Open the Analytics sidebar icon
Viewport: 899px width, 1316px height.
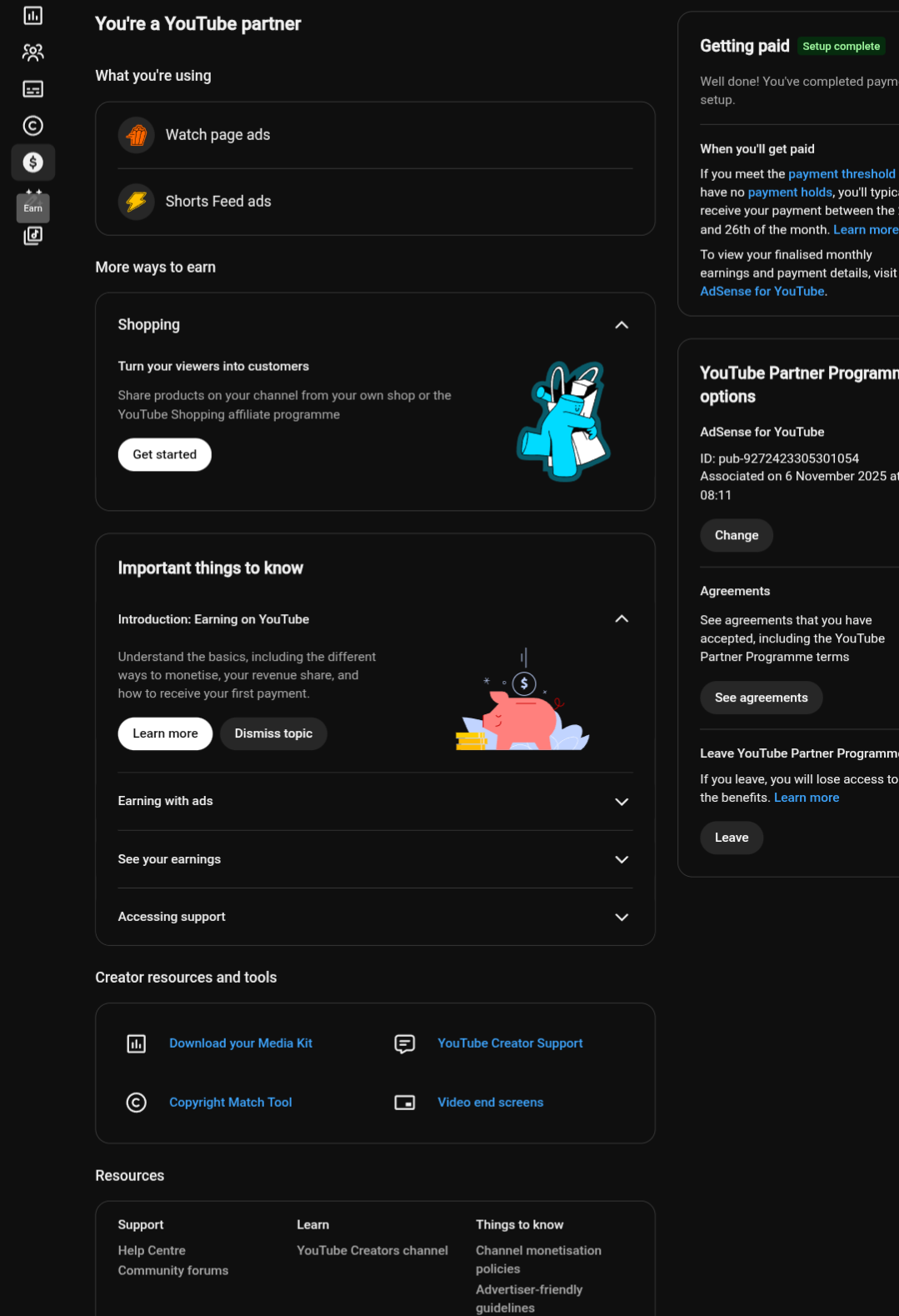tap(33, 16)
